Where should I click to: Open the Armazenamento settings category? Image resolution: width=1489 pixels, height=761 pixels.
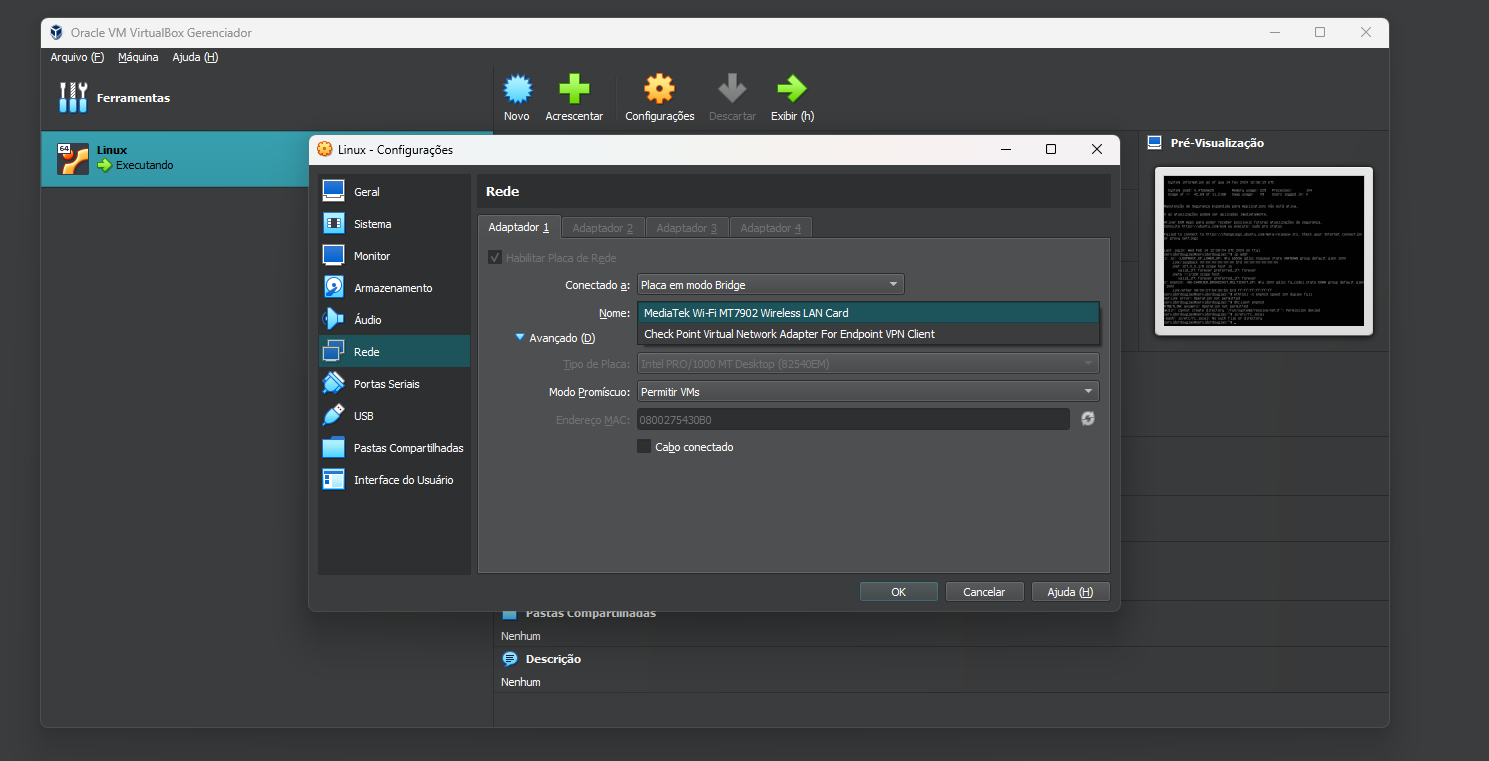click(394, 288)
